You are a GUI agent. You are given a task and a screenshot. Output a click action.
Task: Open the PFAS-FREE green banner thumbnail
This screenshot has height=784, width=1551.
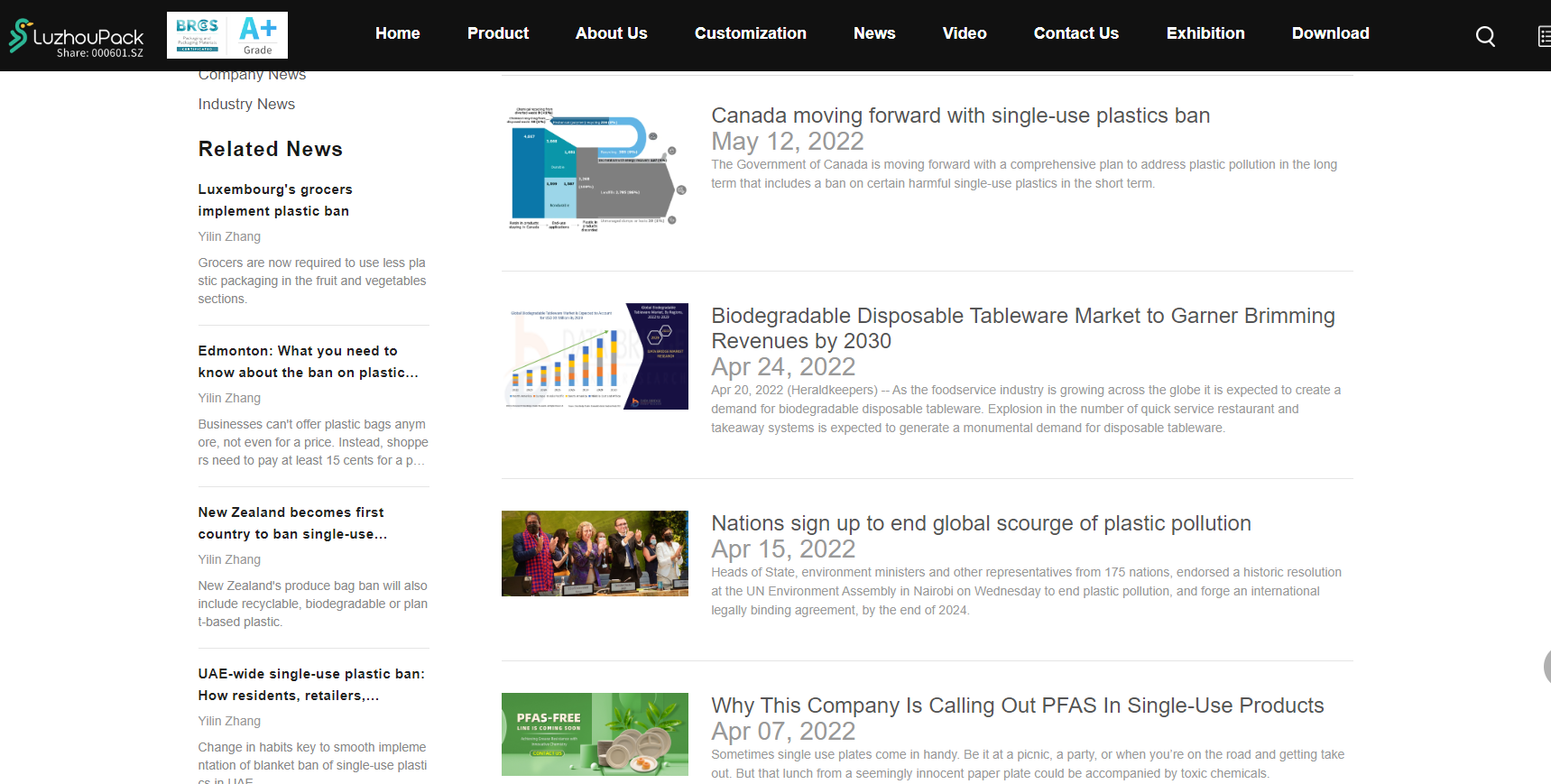pos(595,733)
